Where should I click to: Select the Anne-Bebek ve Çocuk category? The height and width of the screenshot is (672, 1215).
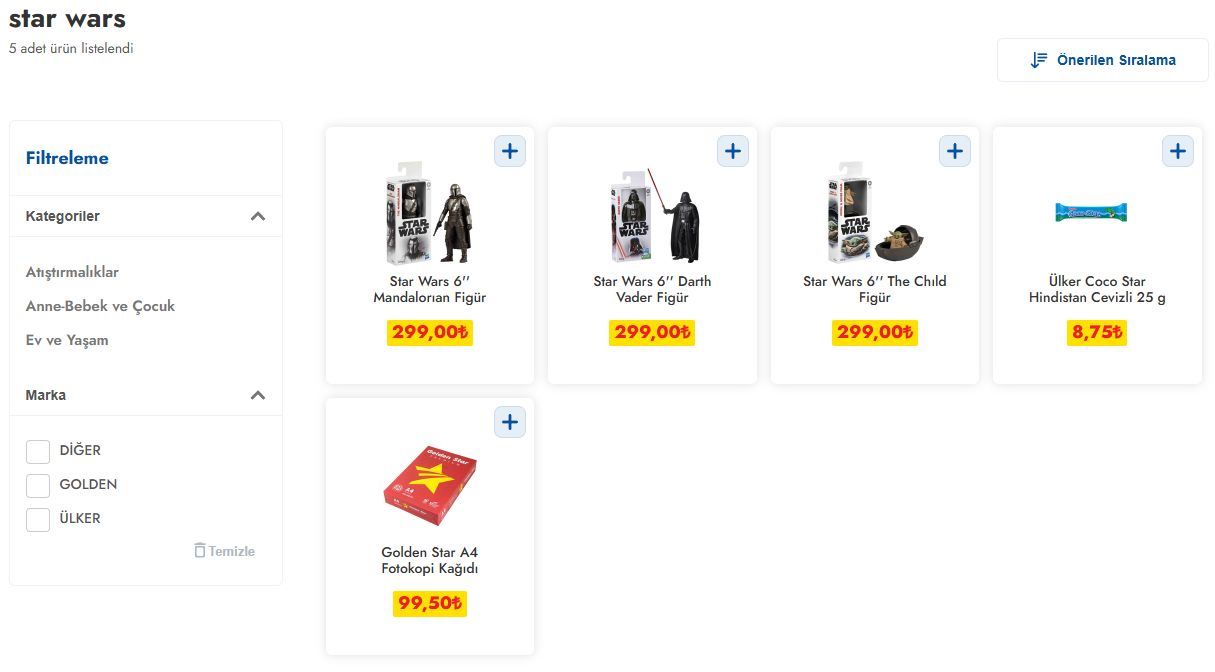(100, 306)
